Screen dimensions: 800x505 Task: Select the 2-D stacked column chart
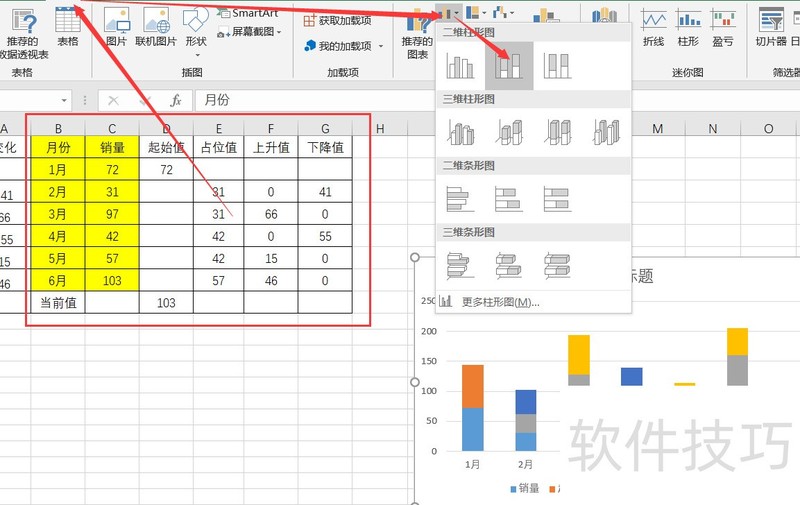509,66
